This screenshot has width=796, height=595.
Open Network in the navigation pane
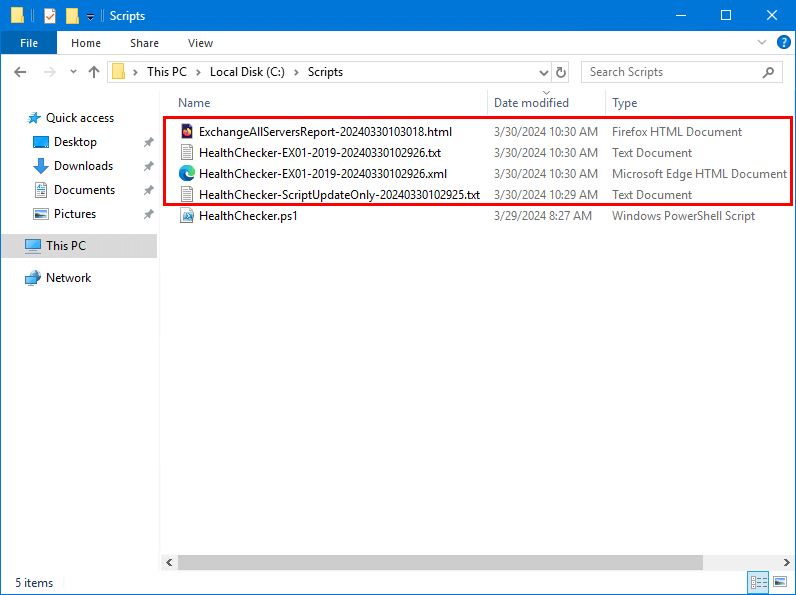69,278
